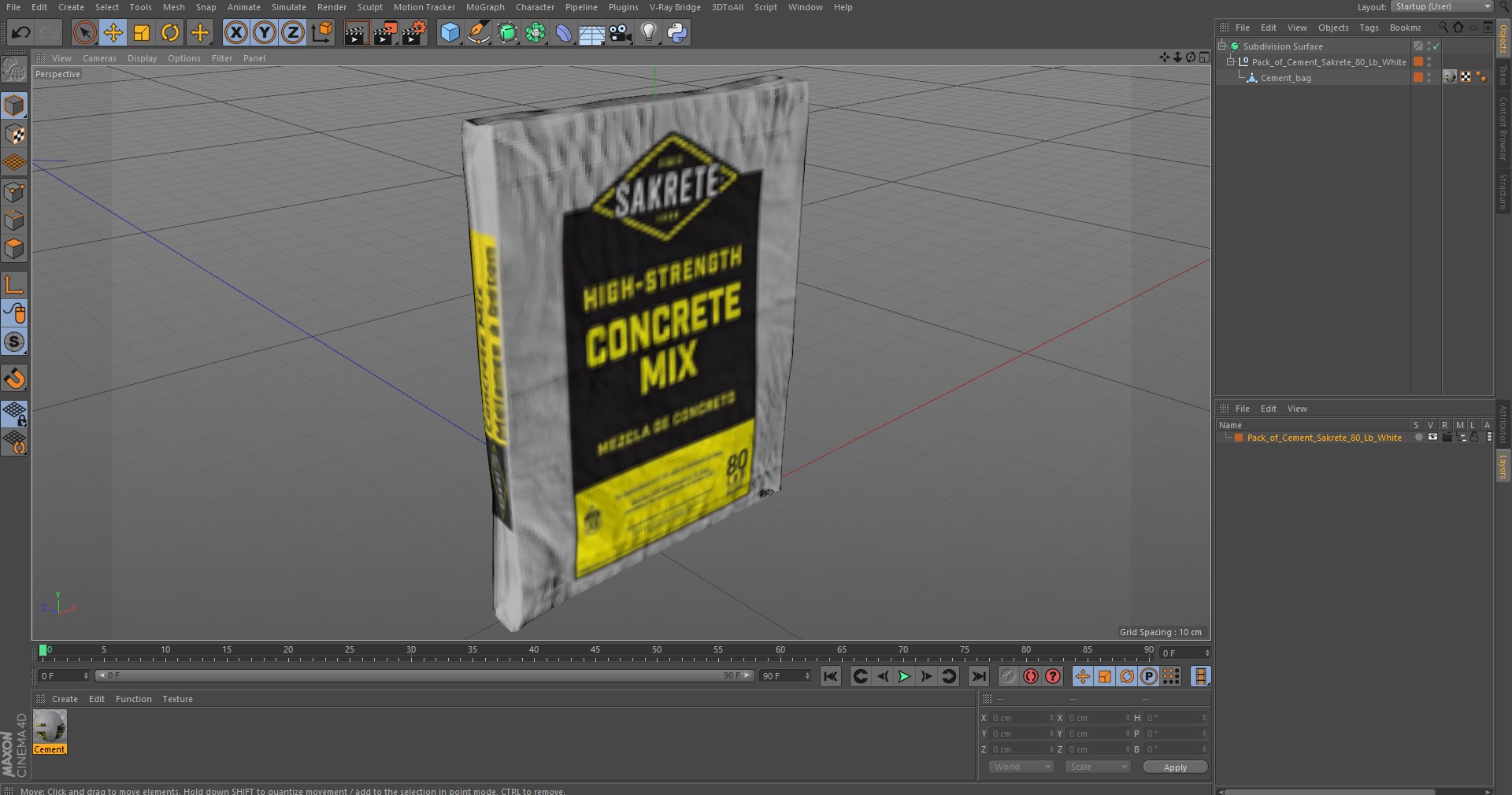The image size is (1512, 795).
Task: Activate the Scale tool
Action: click(142, 32)
